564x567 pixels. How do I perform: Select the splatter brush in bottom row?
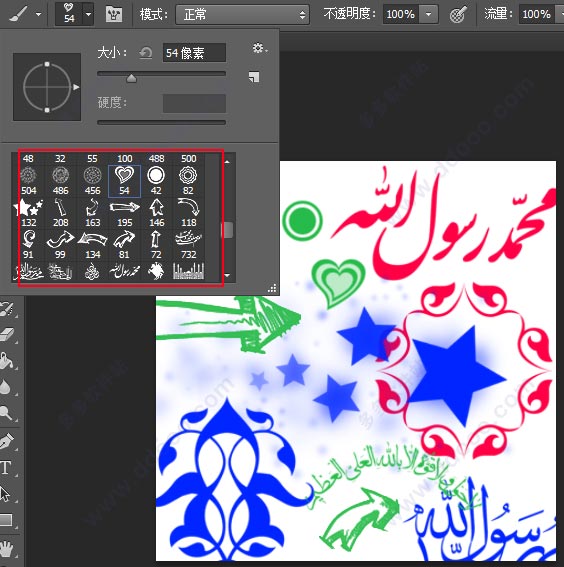tap(156, 271)
